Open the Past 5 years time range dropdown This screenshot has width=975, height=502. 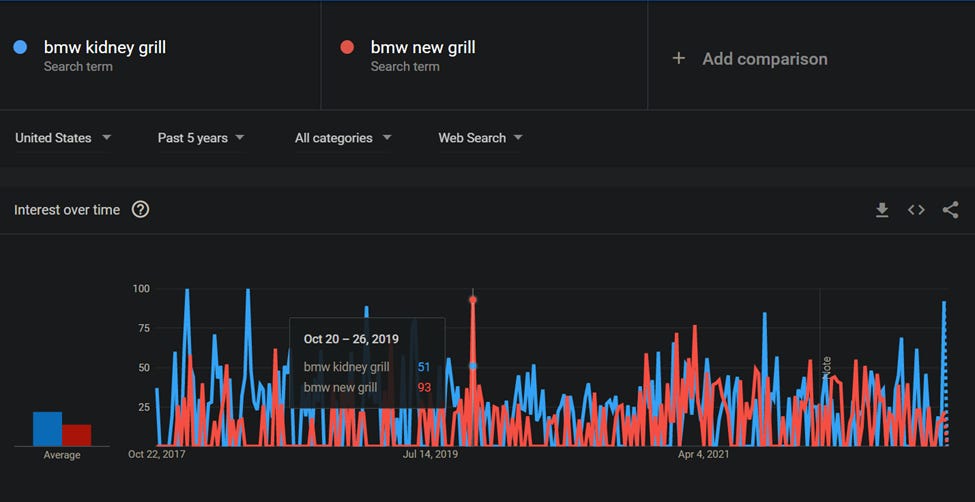[200, 138]
